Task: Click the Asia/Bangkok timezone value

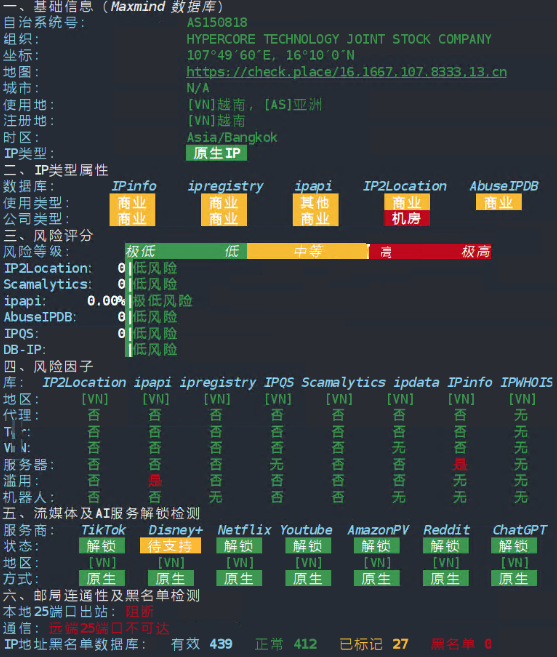Action: coord(232,137)
